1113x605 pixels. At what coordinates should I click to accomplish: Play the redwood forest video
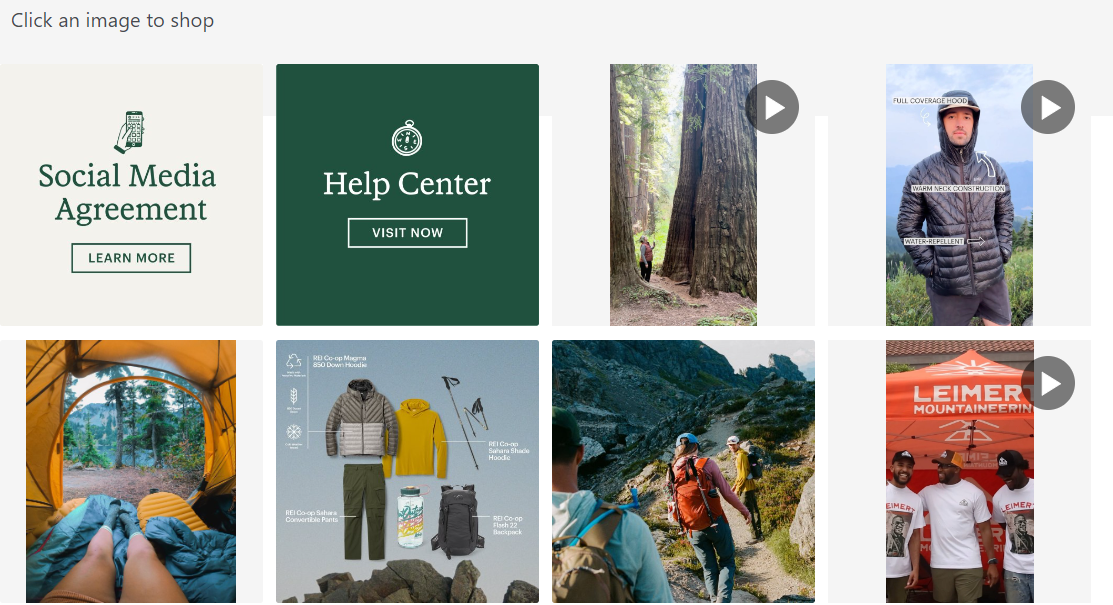(772, 107)
